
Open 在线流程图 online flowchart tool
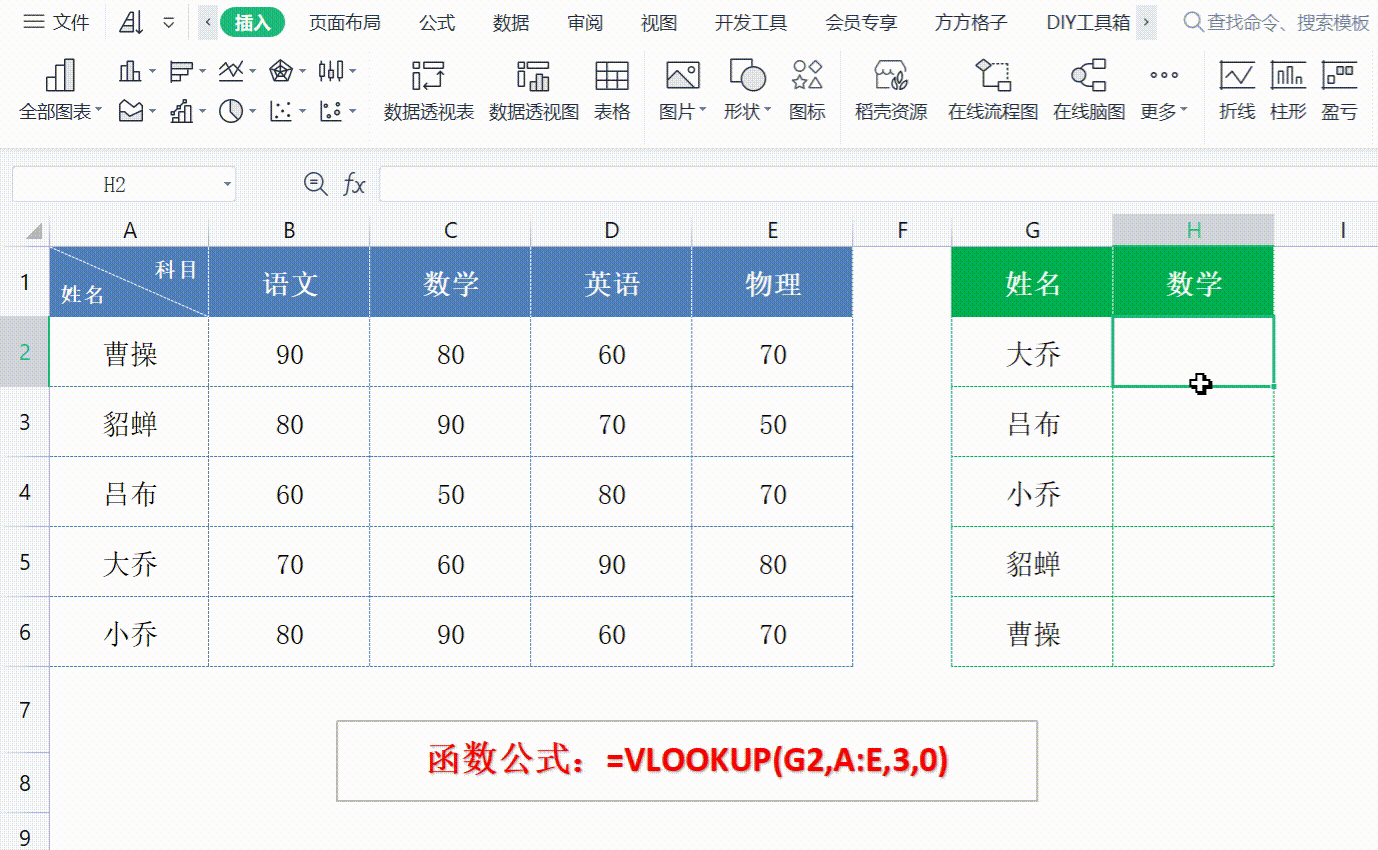point(992,90)
